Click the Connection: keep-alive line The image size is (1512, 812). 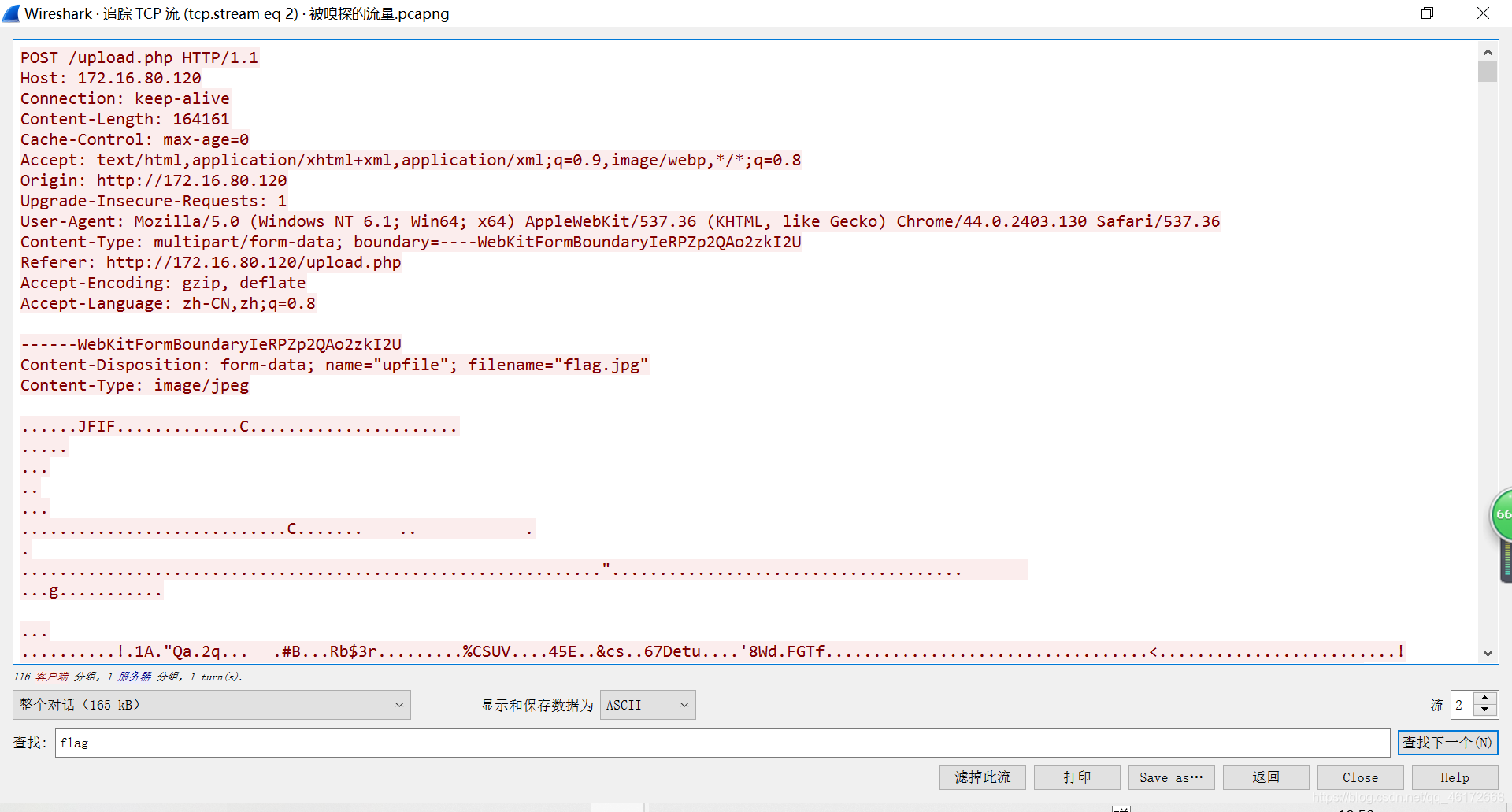[x=125, y=98]
